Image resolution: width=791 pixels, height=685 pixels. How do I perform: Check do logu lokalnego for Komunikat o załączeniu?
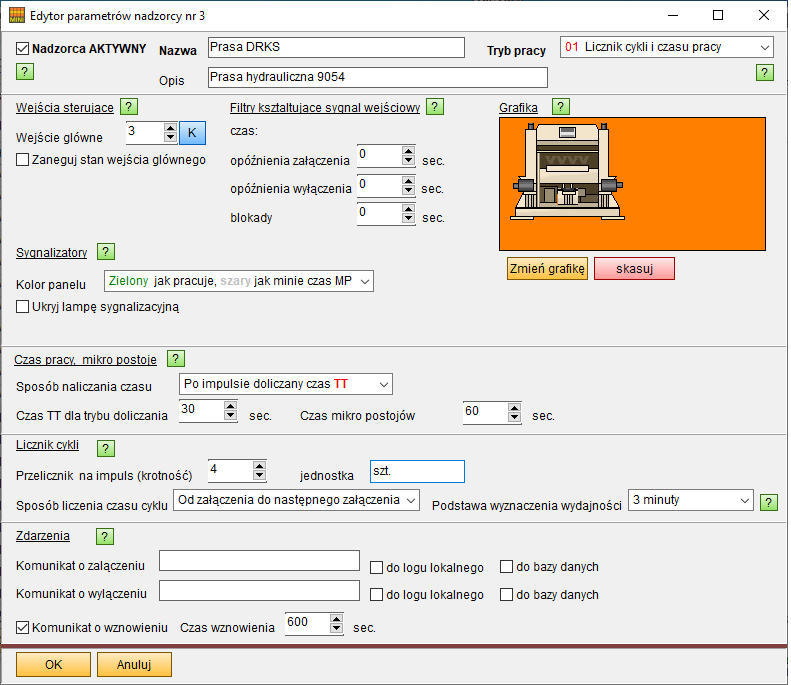376,567
